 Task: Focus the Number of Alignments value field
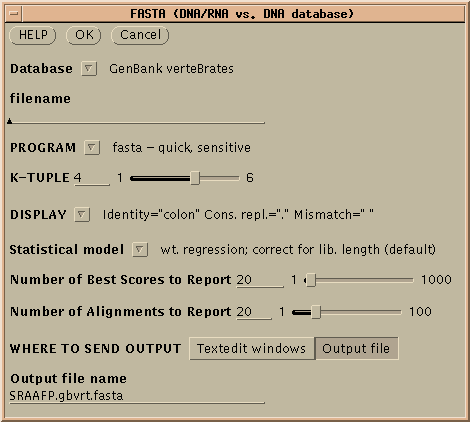[x=254, y=312]
